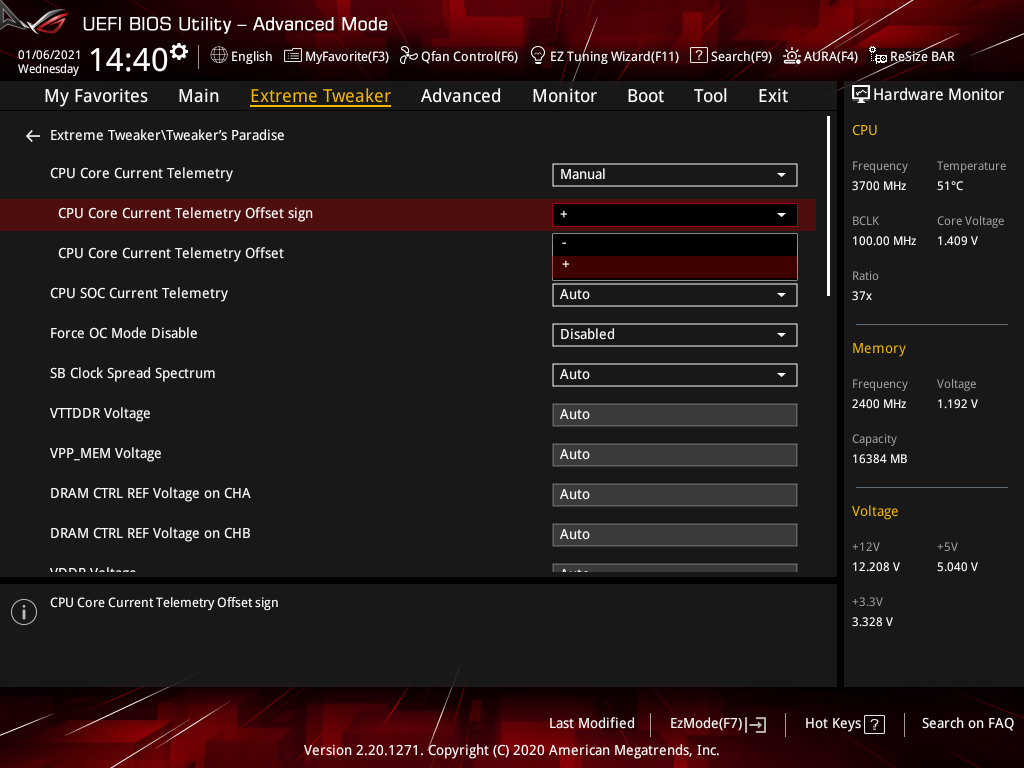Screen dimensions: 1024x768
Task: Click the settings list scrollbar
Action: pos(829,206)
